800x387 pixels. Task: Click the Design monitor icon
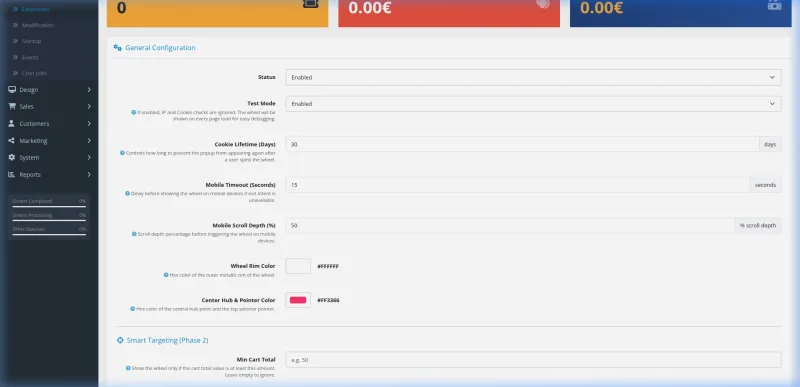point(12,90)
